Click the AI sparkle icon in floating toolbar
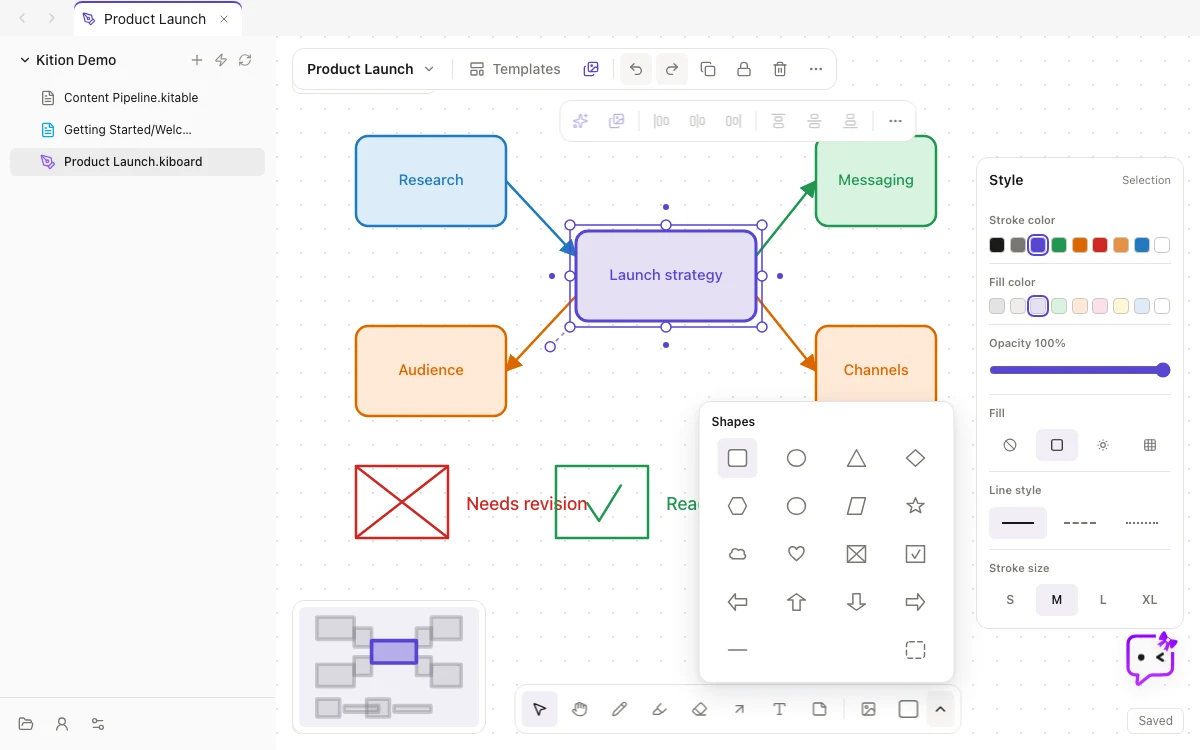Viewport: 1200px width, 750px height. click(x=580, y=121)
